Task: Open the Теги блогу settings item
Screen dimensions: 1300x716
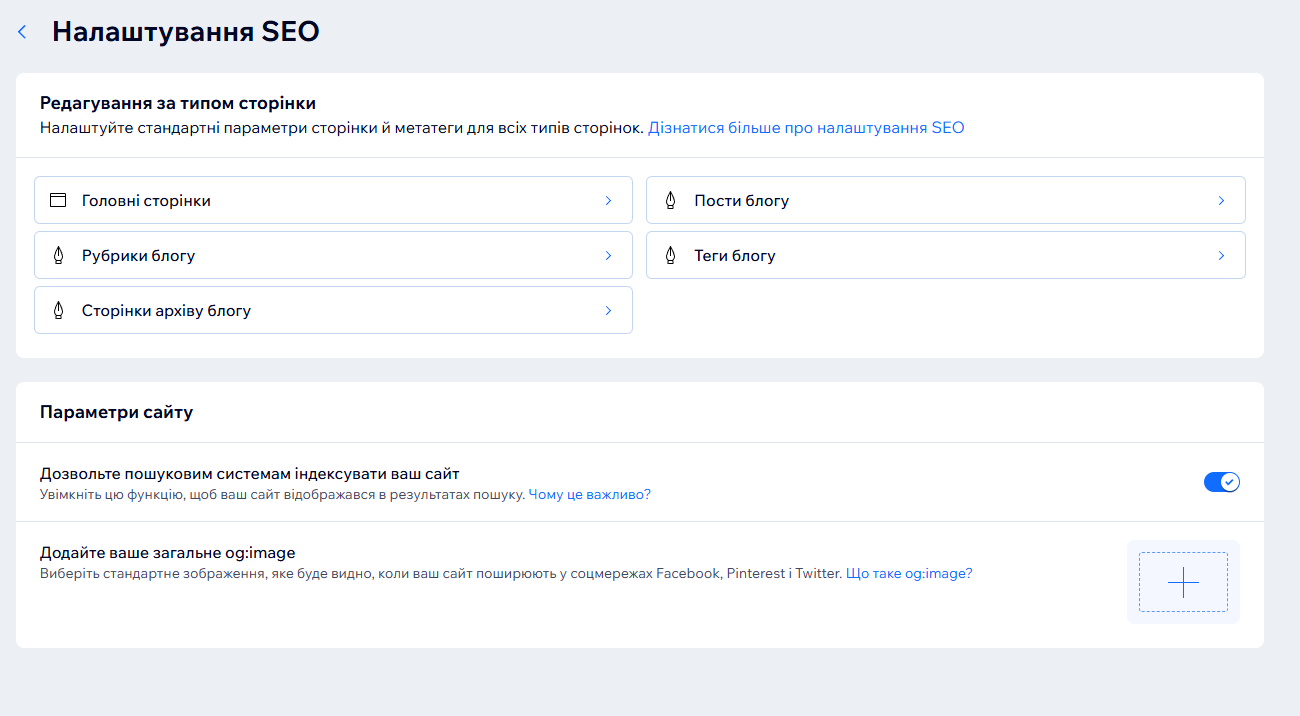Action: (x=735, y=256)
